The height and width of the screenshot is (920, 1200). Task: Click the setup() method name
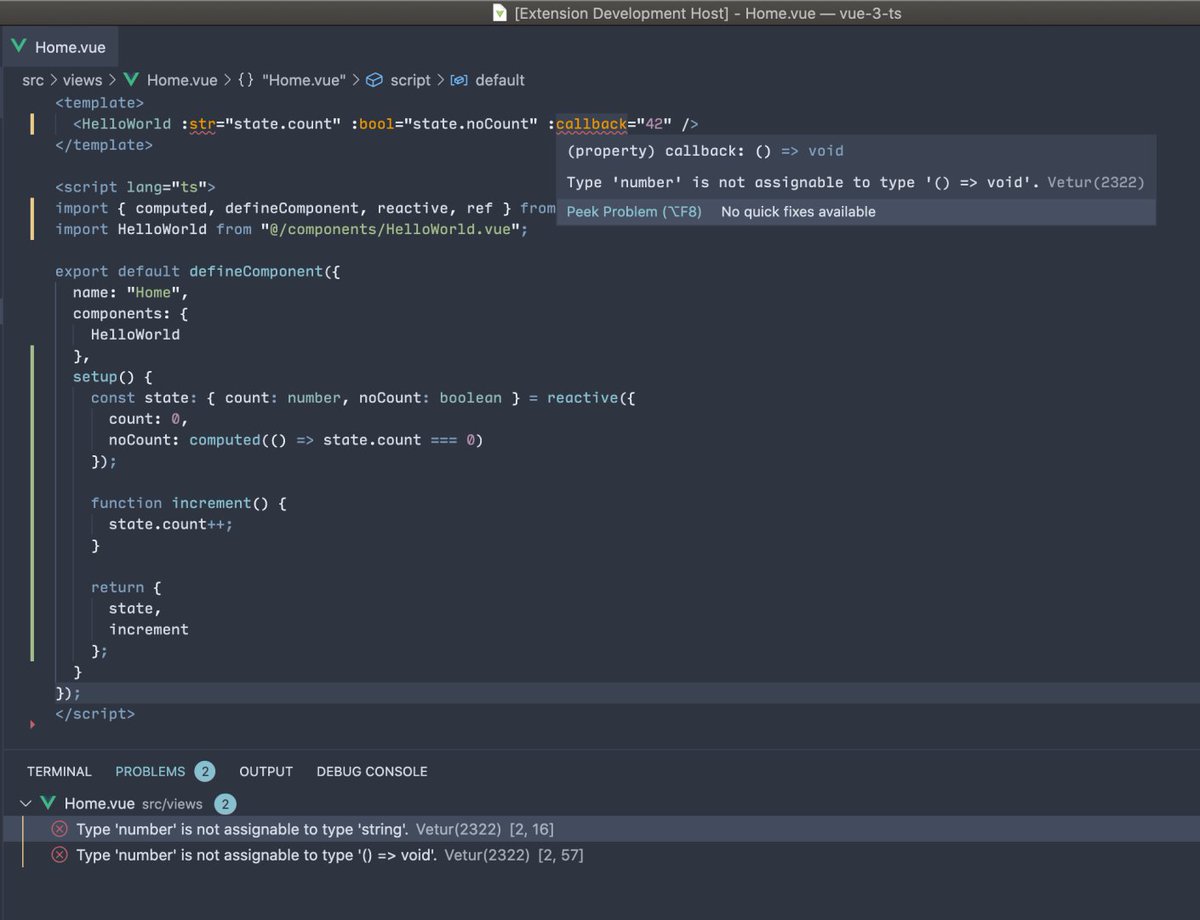pos(95,377)
